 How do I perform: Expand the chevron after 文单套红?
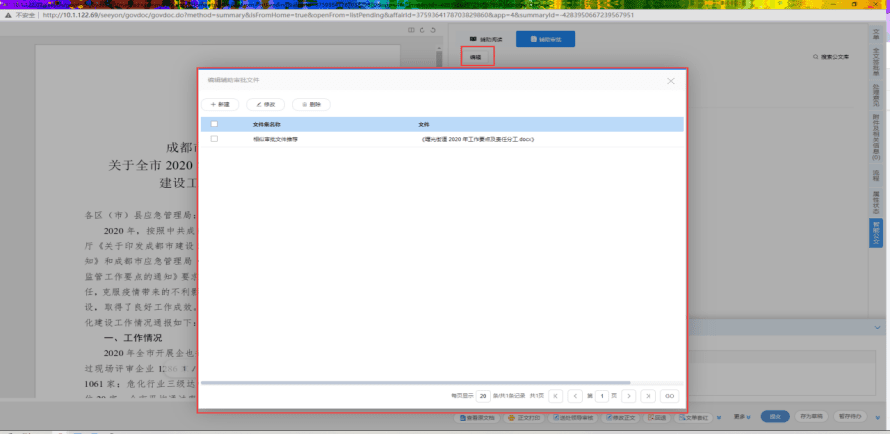coord(719,417)
